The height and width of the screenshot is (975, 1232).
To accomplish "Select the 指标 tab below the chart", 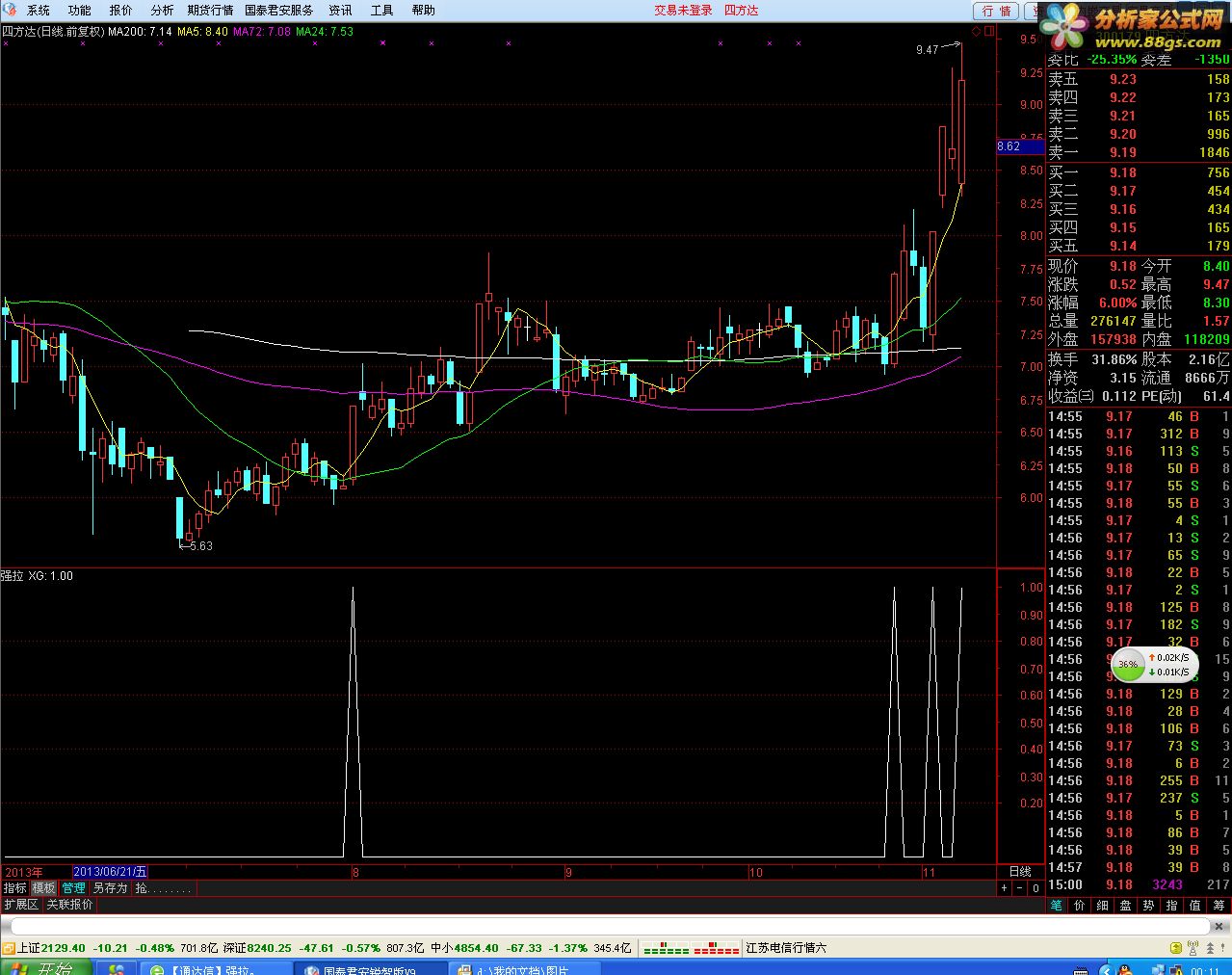I will click(x=14, y=888).
